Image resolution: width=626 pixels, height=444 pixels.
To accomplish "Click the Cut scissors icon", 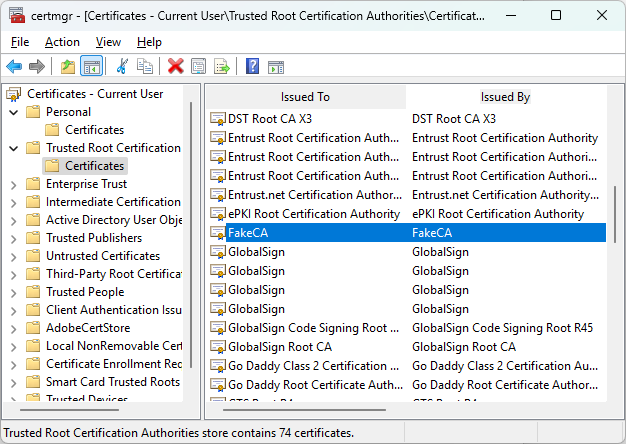I will coord(122,66).
